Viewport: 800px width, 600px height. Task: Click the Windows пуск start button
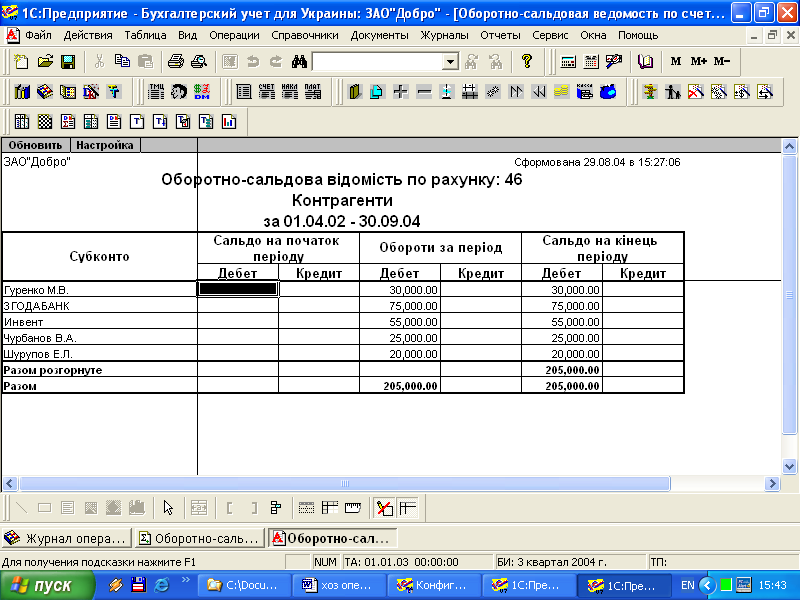click(x=47, y=585)
